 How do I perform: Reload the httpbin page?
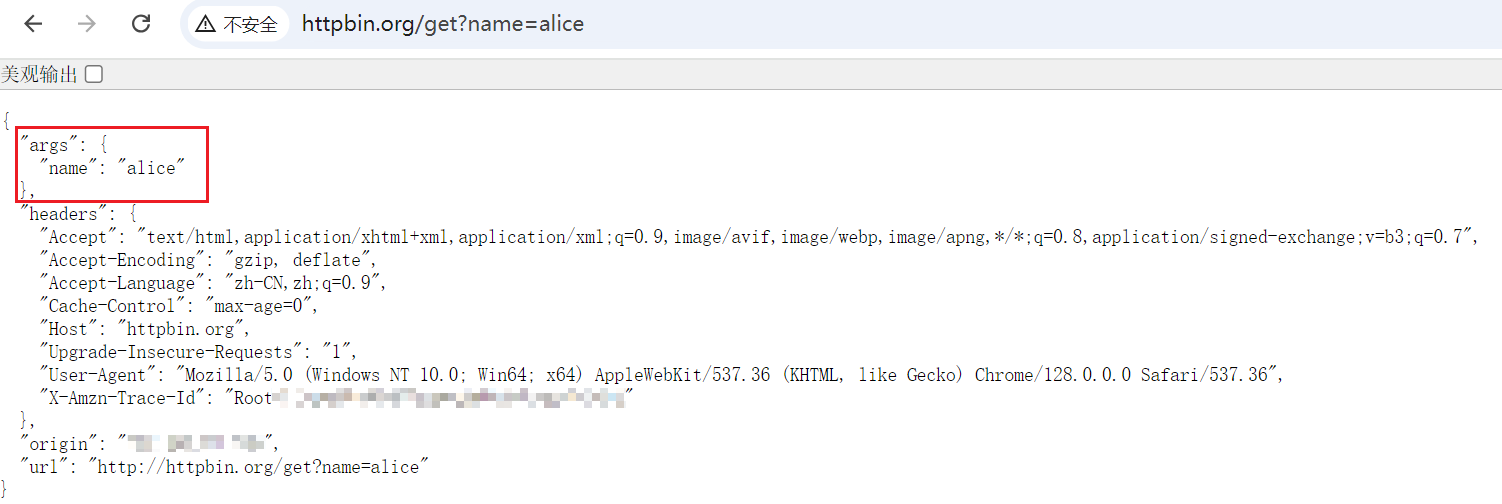click(141, 24)
